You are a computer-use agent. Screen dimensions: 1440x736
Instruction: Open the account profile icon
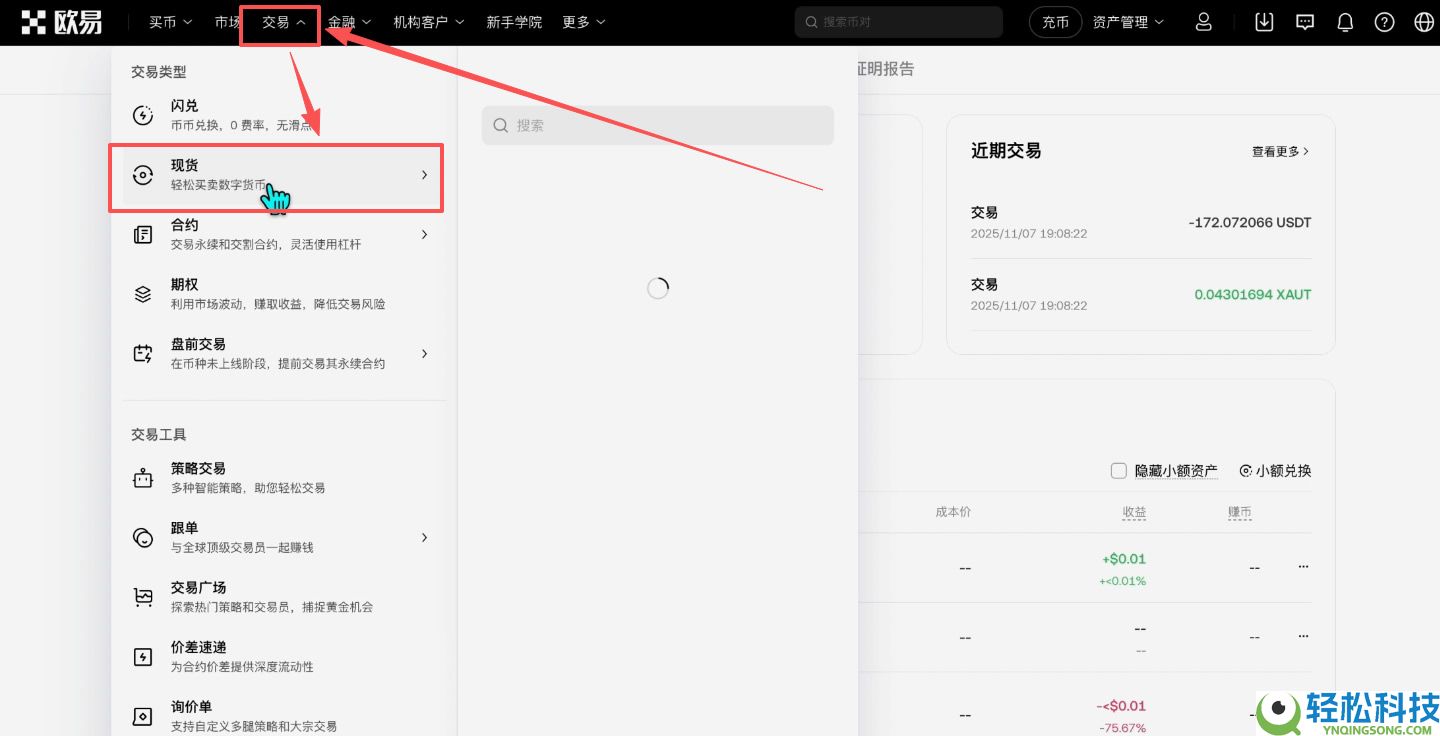pos(1203,21)
